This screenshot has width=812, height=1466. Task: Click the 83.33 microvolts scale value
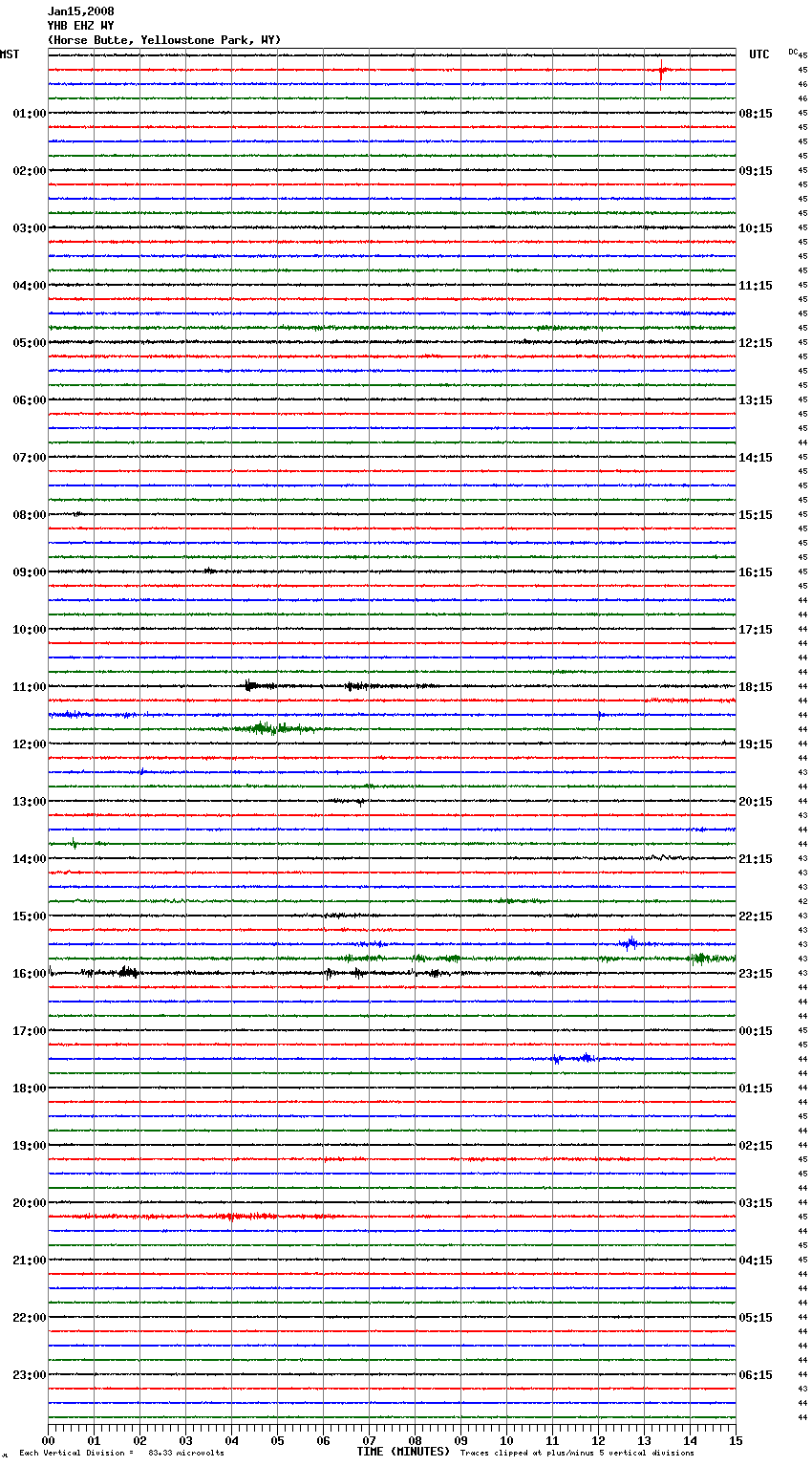pos(186,1453)
